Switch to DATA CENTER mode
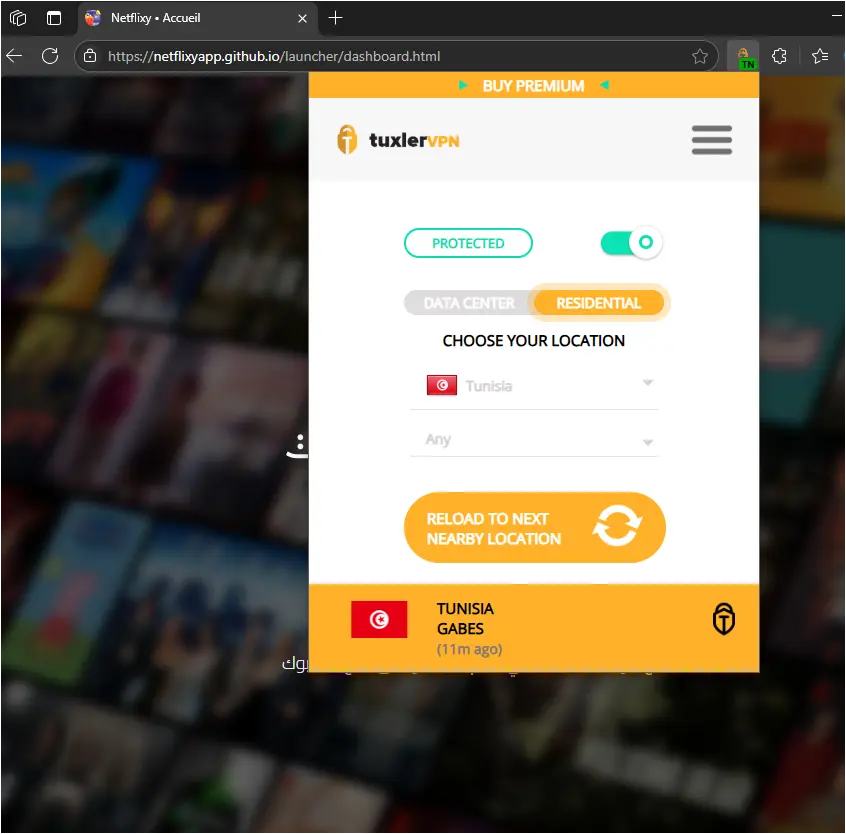Image resolution: width=846 pixels, height=834 pixels. tap(469, 303)
